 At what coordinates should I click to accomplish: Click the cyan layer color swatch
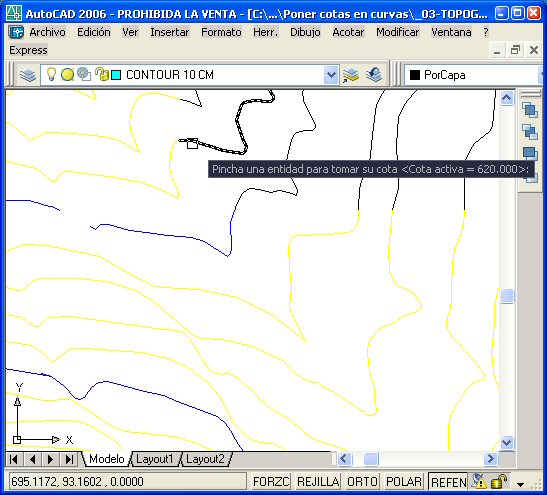click(116, 75)
